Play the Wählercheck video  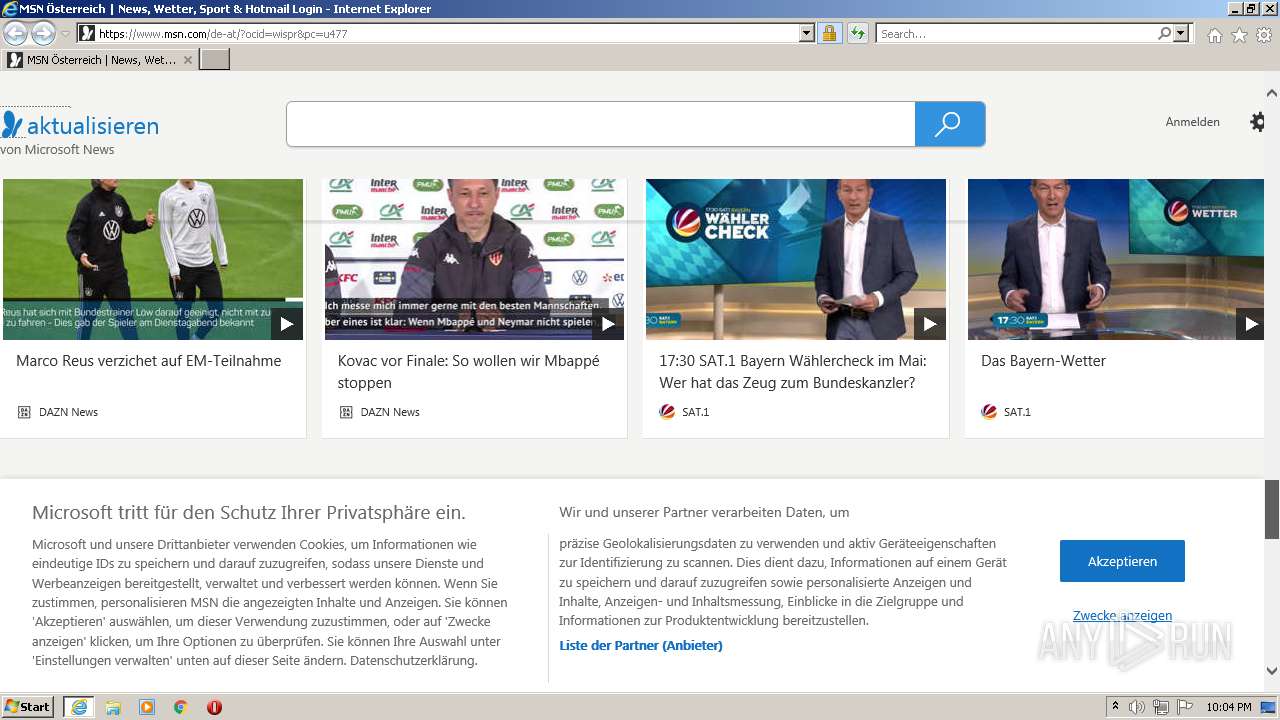930,324
